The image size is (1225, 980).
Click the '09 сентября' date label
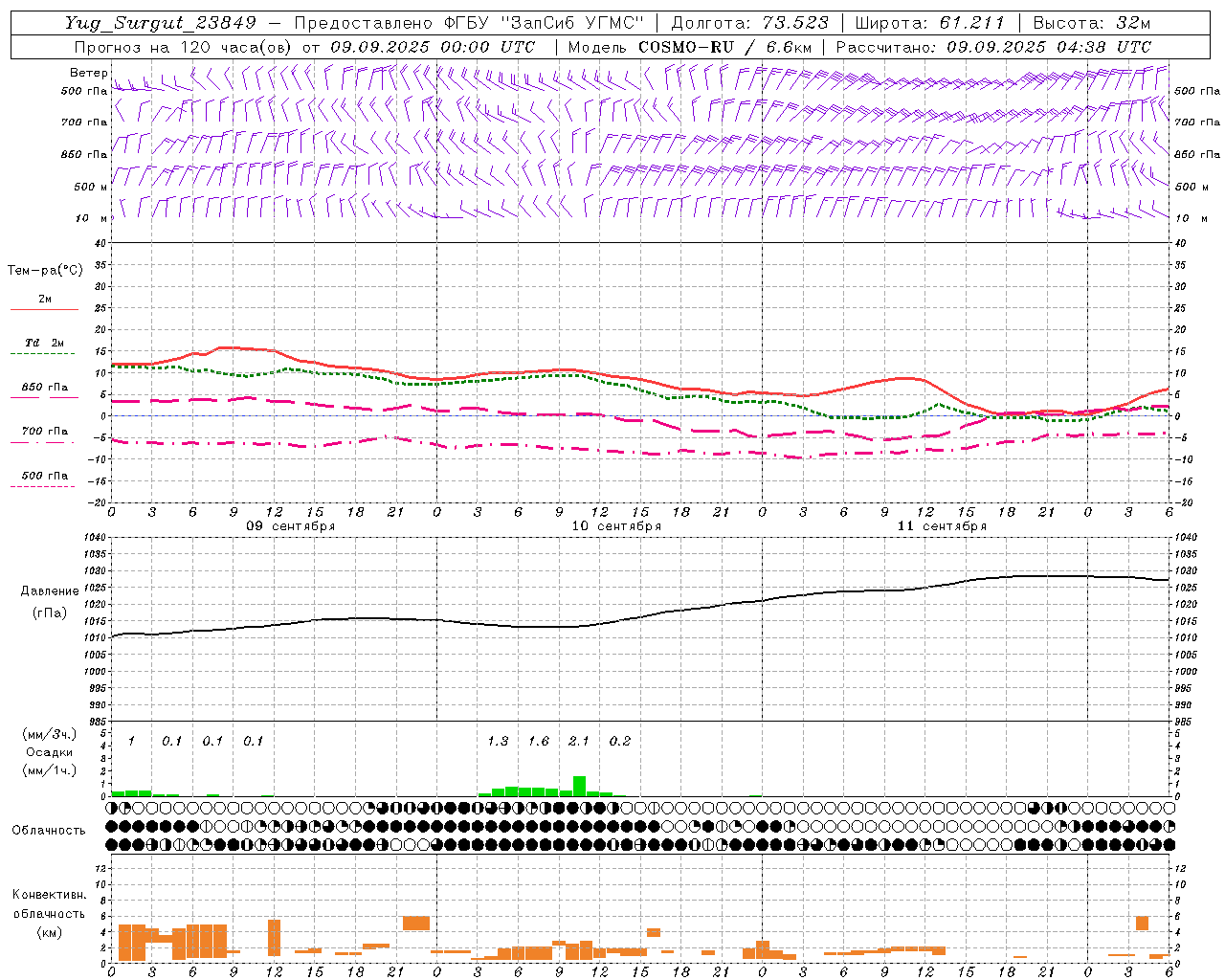(x=290, y=525)
